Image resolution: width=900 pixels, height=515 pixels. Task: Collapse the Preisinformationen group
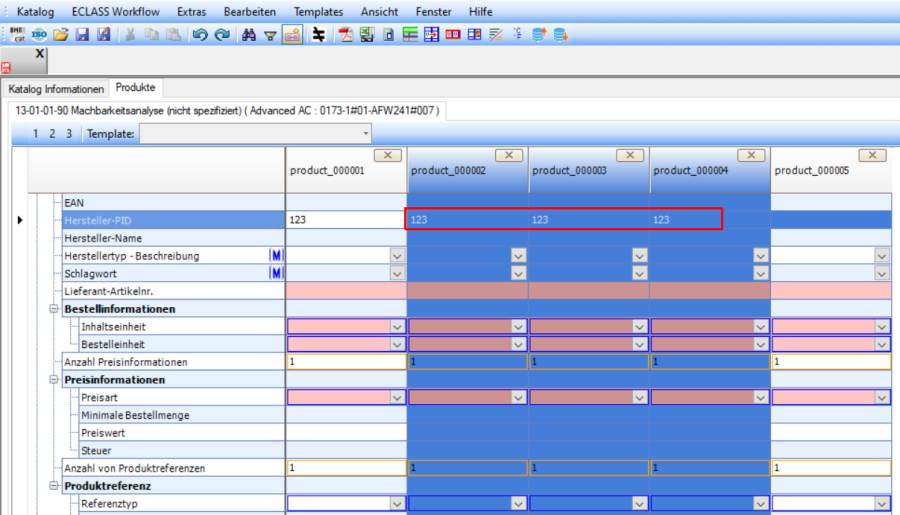pos(54,380)
